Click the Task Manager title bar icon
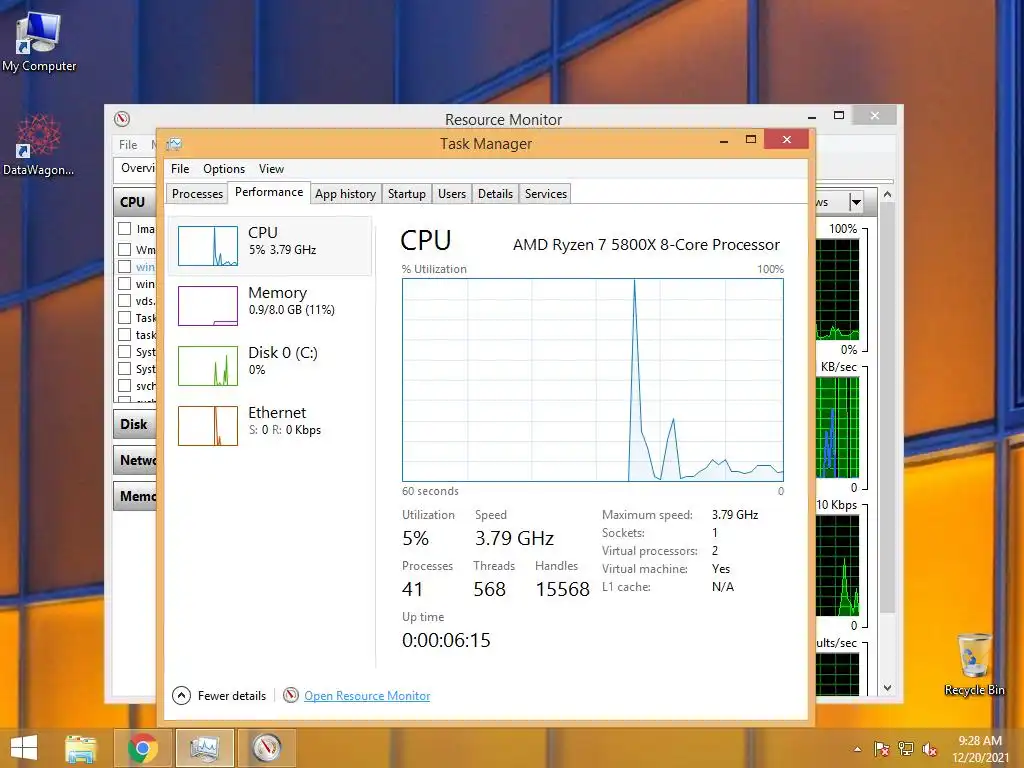This screenshot has height=768, width=1024. pyautogui.click(x=174, y=144)
